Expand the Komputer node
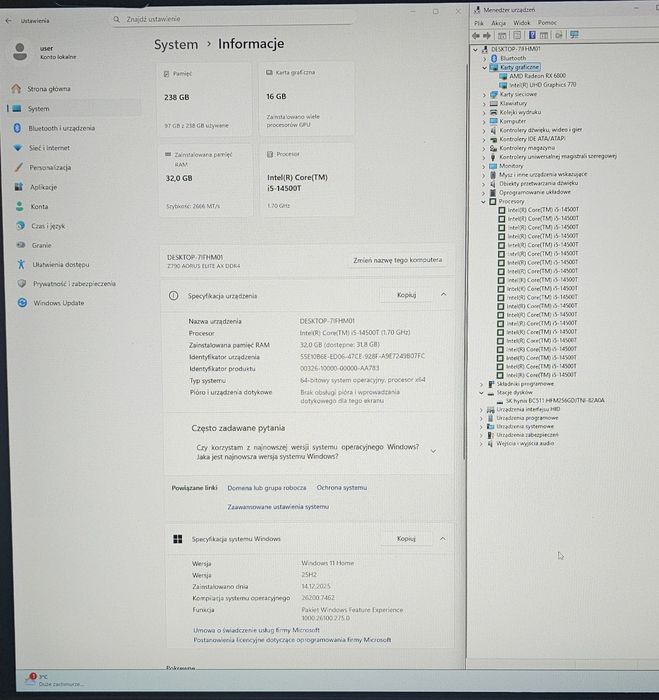Image resolution: width=659 pixels, height=700 pixels. [x=484, y=121]
